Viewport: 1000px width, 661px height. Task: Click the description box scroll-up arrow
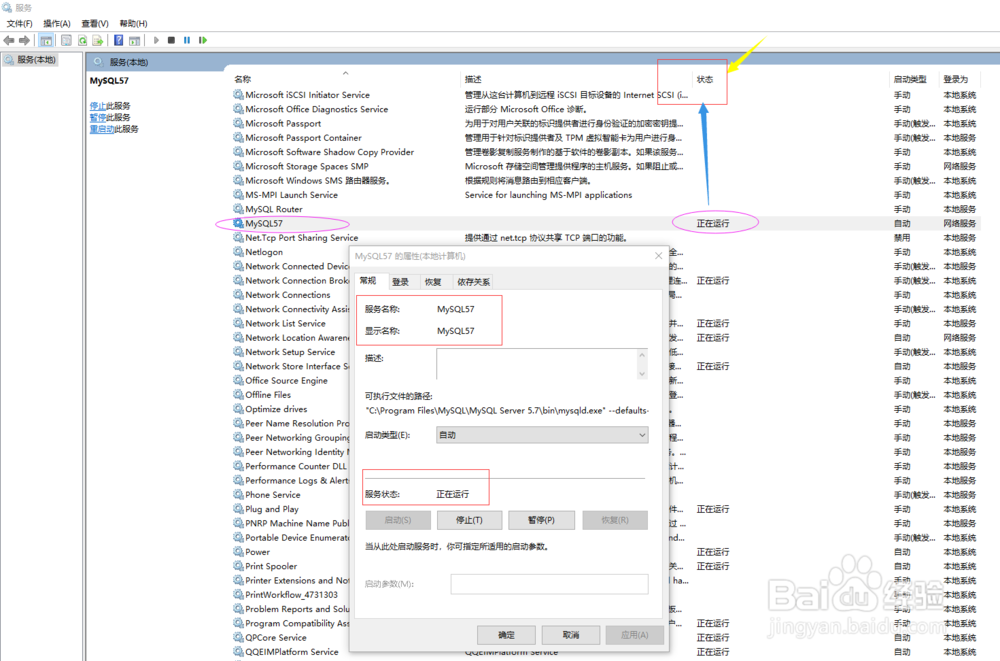pos(642,355)
